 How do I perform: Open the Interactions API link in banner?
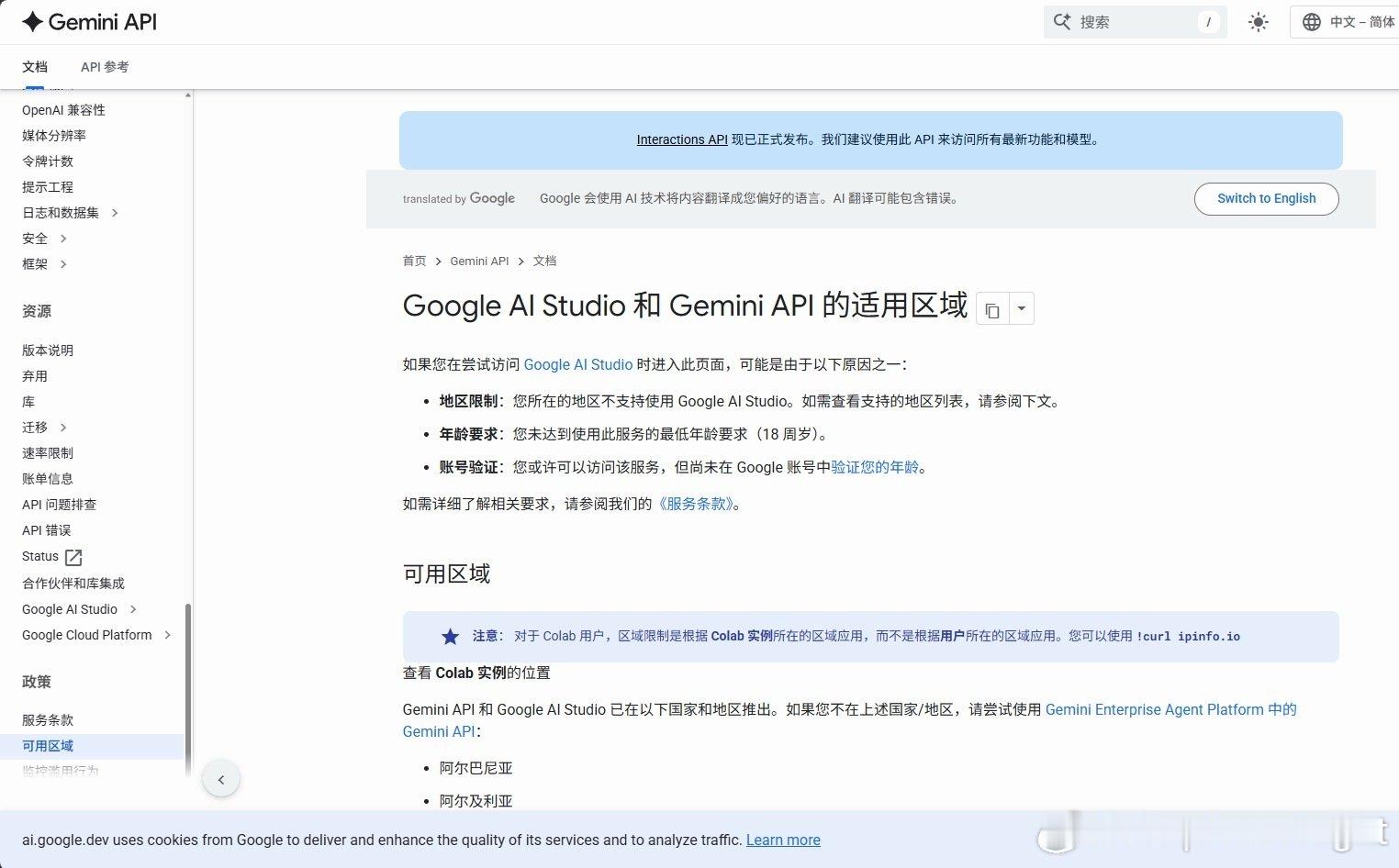point(682,139)
